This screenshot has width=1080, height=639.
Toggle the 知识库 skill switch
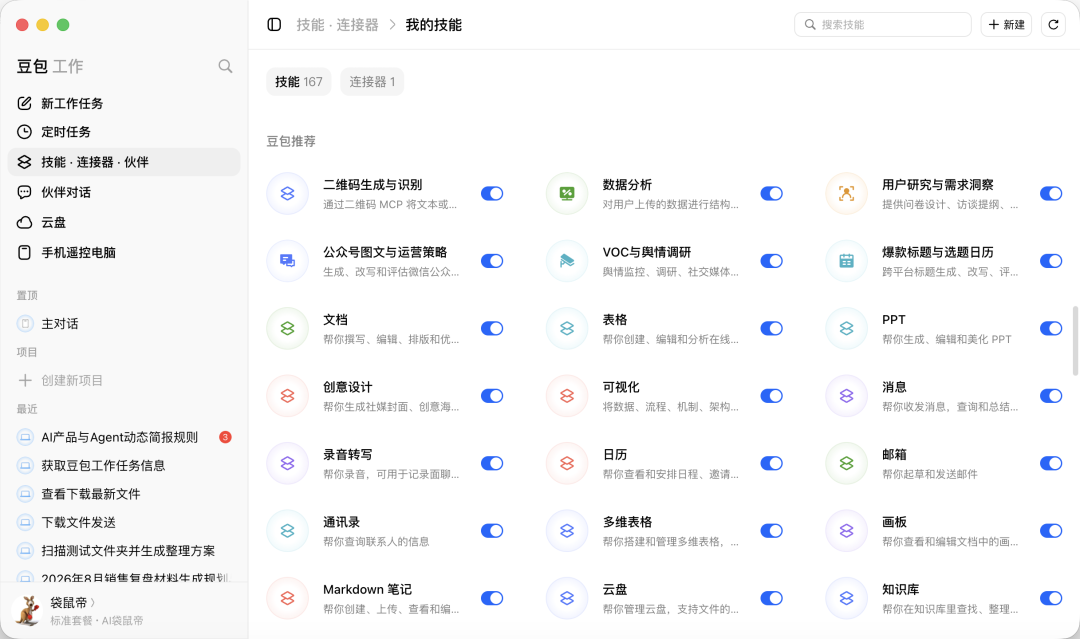click(x=1051, y=598)
